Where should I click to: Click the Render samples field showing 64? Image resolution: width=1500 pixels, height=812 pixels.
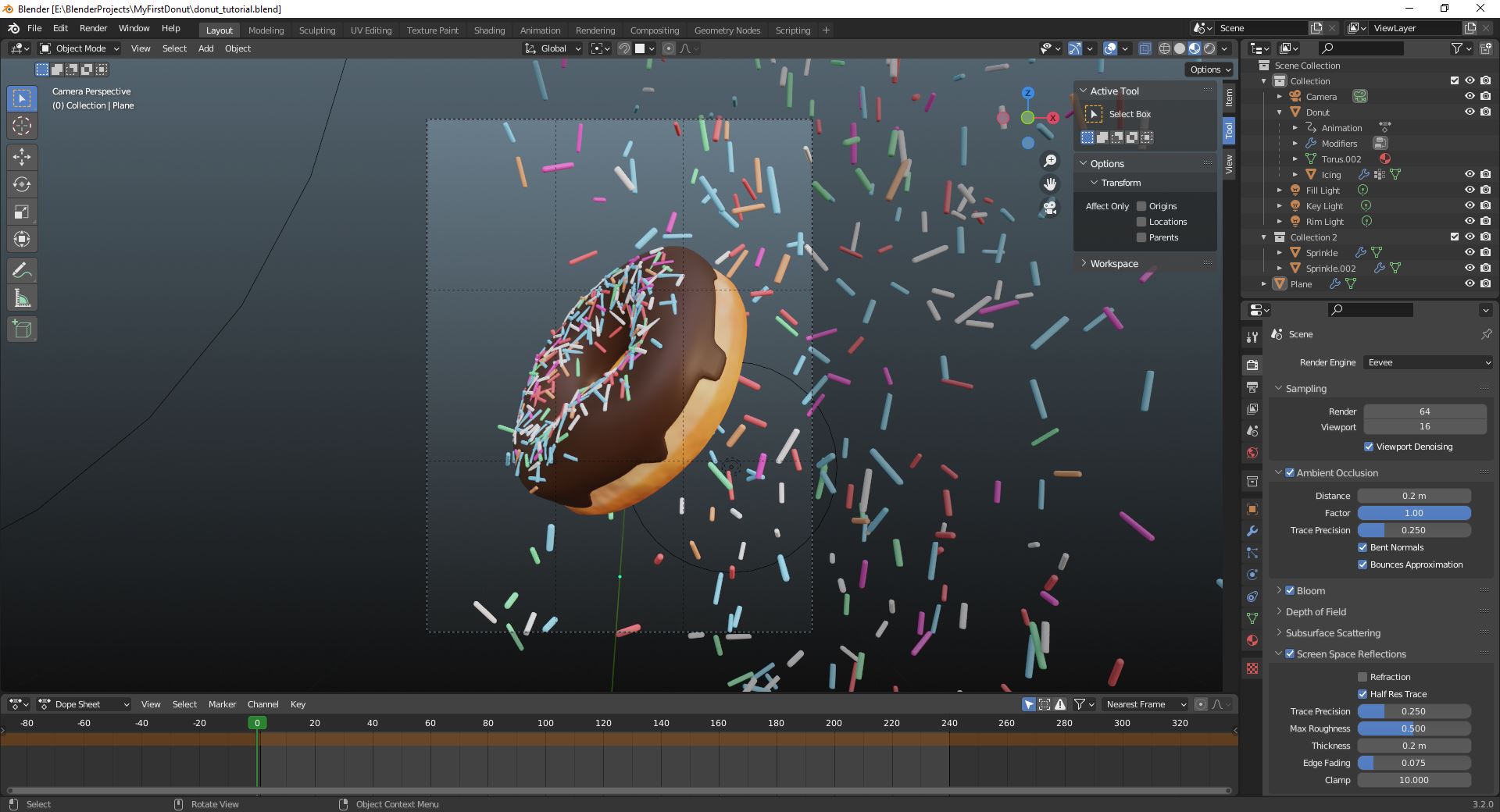pyautogui.click(x=1425, y=411)
